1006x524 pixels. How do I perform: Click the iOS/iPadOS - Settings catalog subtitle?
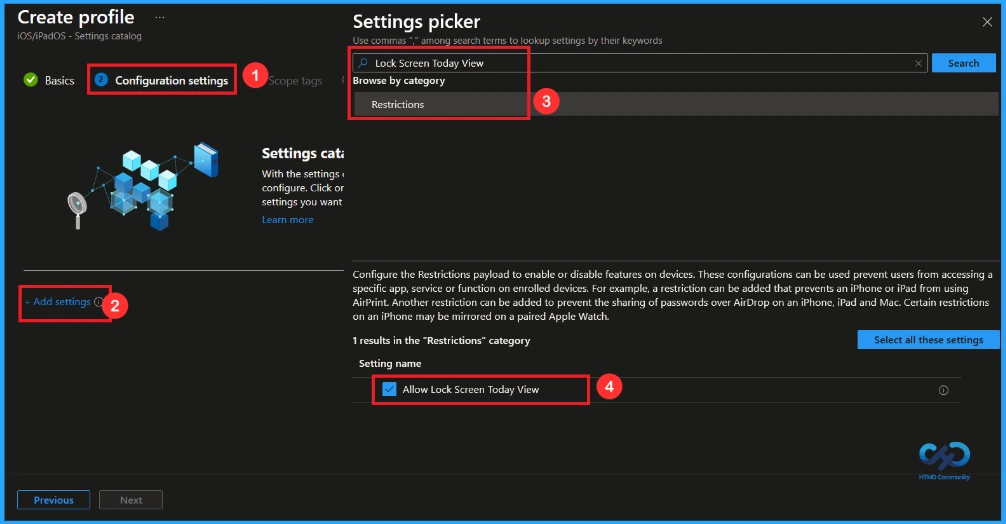point(80,36)
